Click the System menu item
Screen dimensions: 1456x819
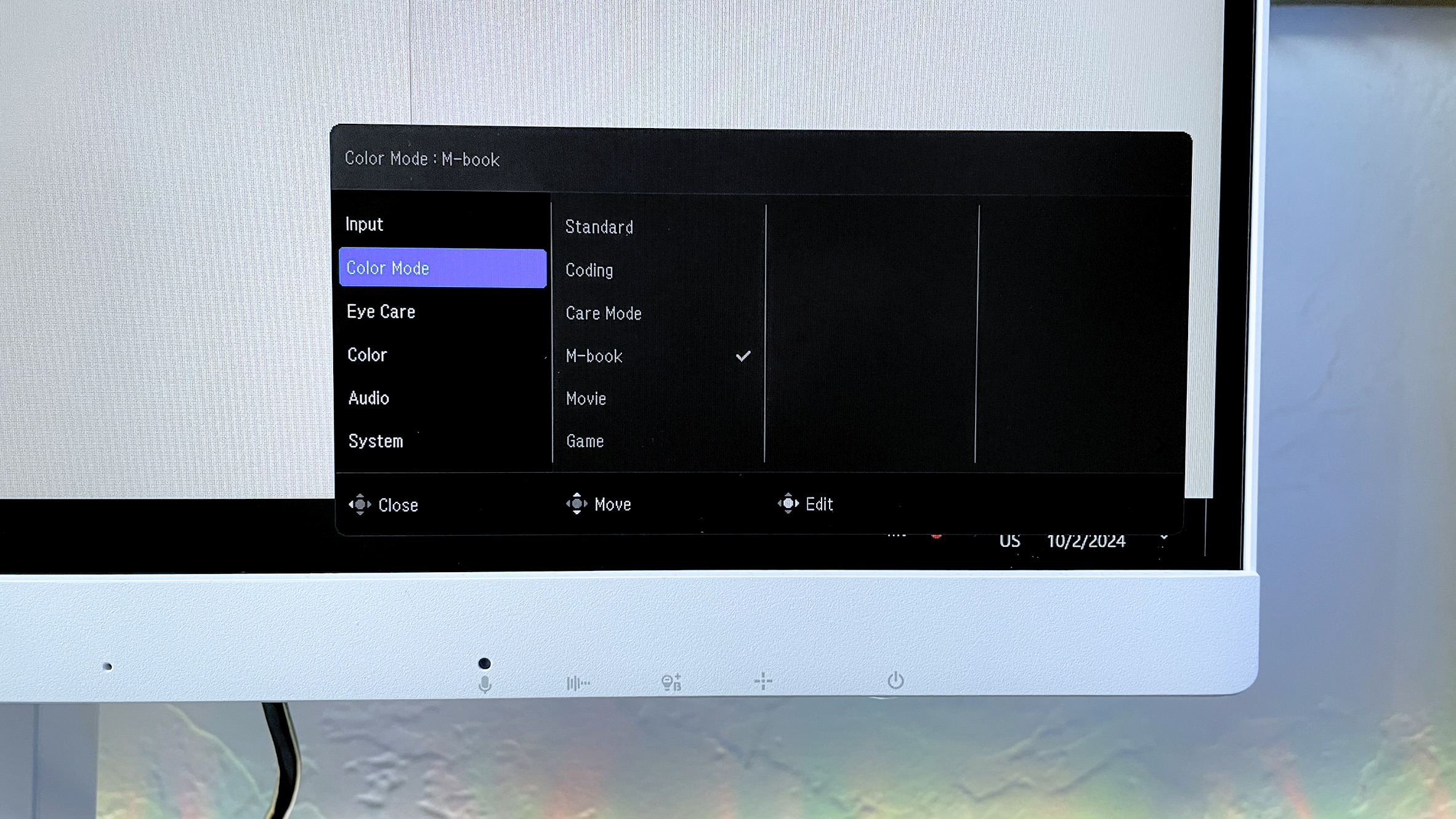[375, 441]
